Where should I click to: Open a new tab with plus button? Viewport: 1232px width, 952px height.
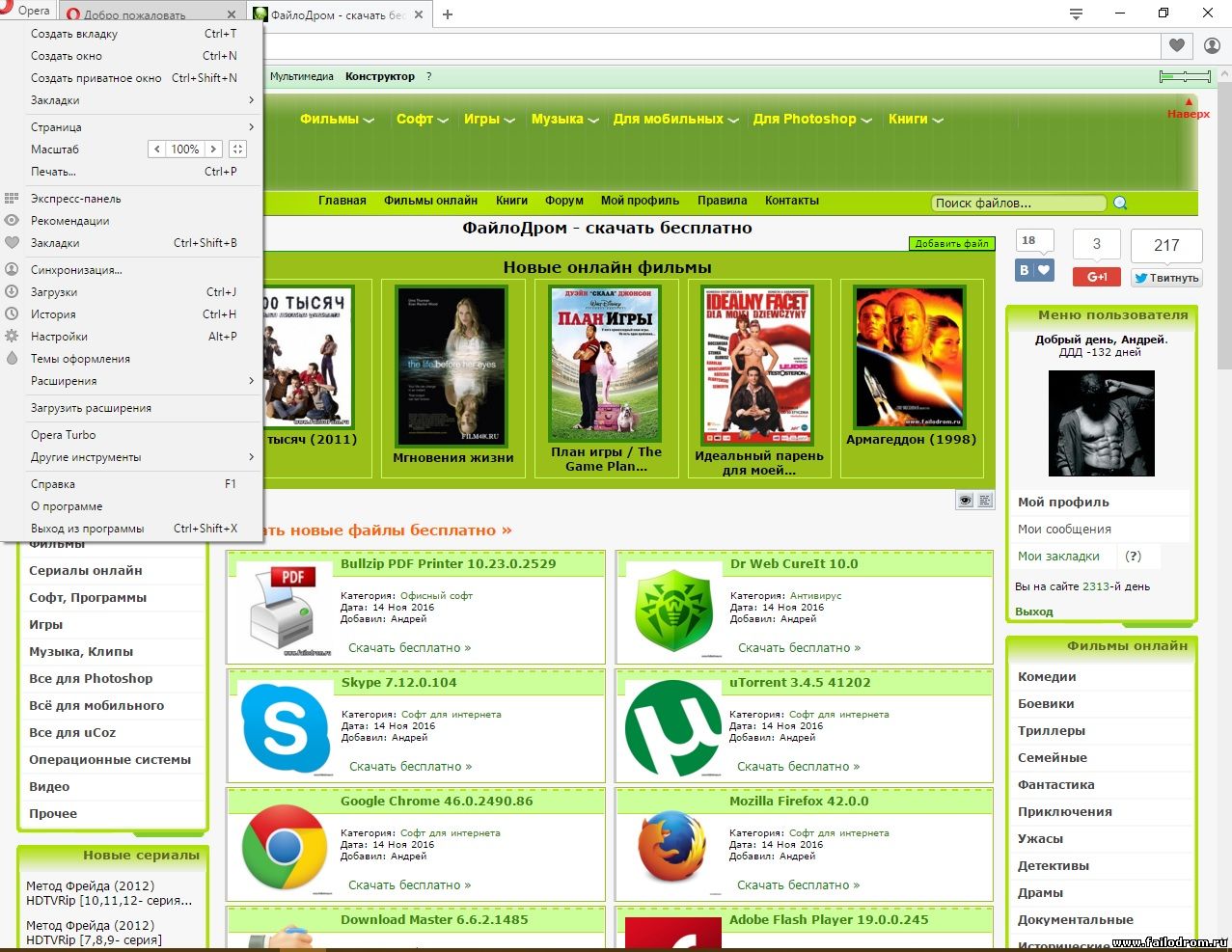(x=448, y=14)
